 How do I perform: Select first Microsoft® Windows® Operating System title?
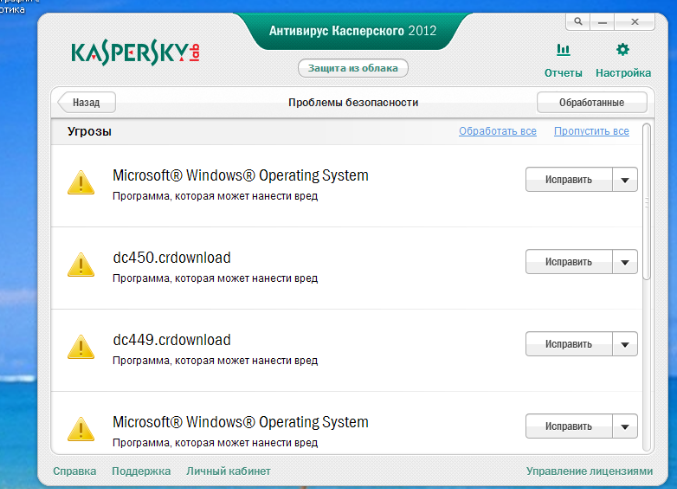point(240,176)
